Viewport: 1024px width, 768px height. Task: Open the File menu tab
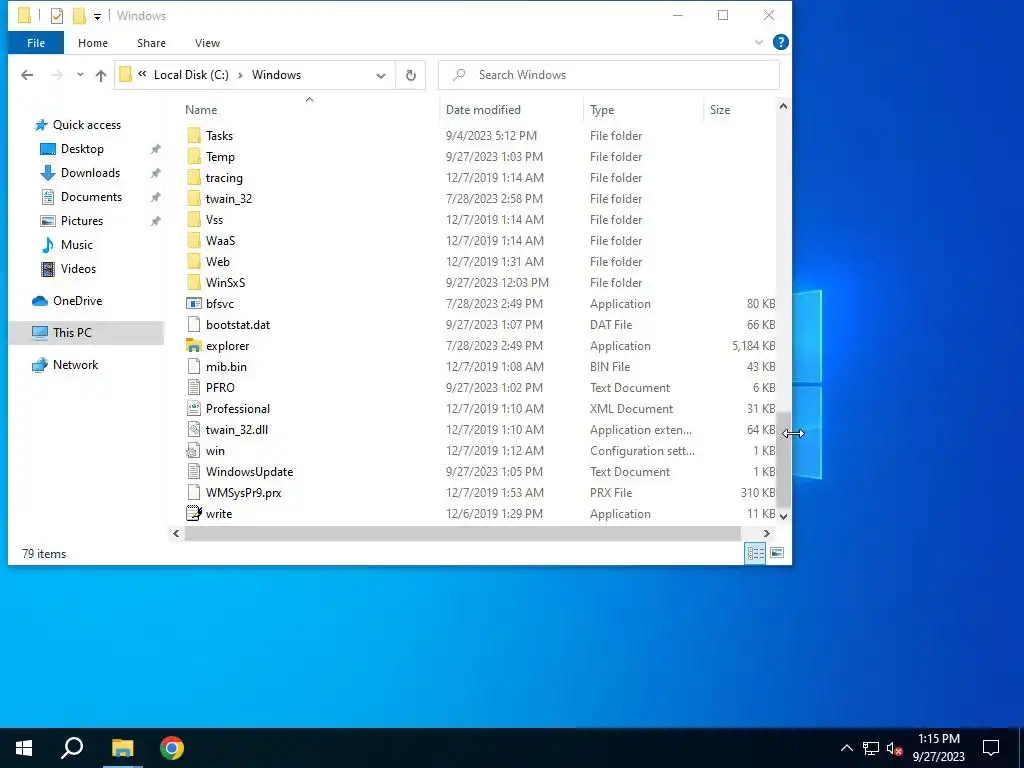point(36,43)
